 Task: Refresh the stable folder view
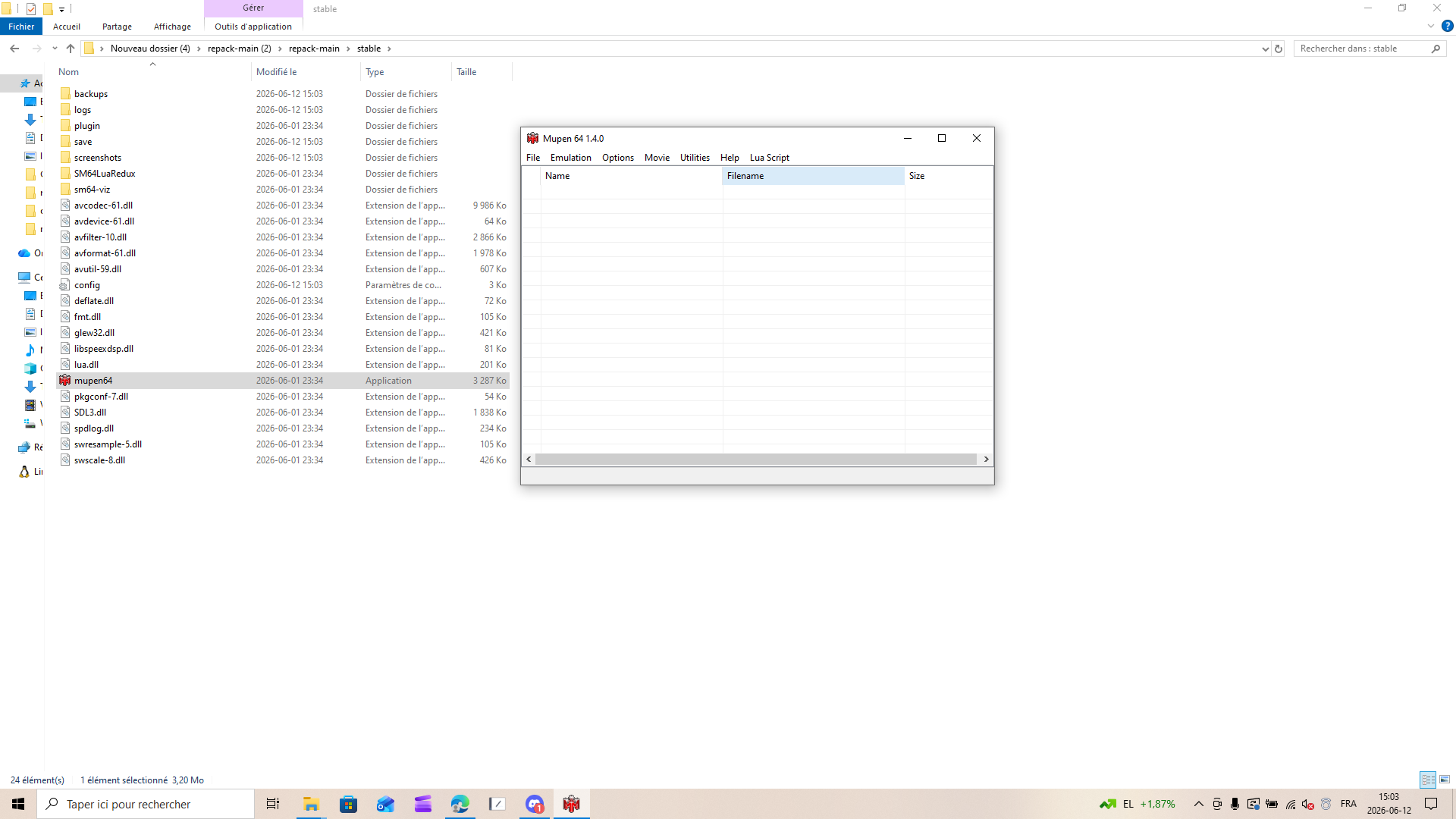[1279, 49]
